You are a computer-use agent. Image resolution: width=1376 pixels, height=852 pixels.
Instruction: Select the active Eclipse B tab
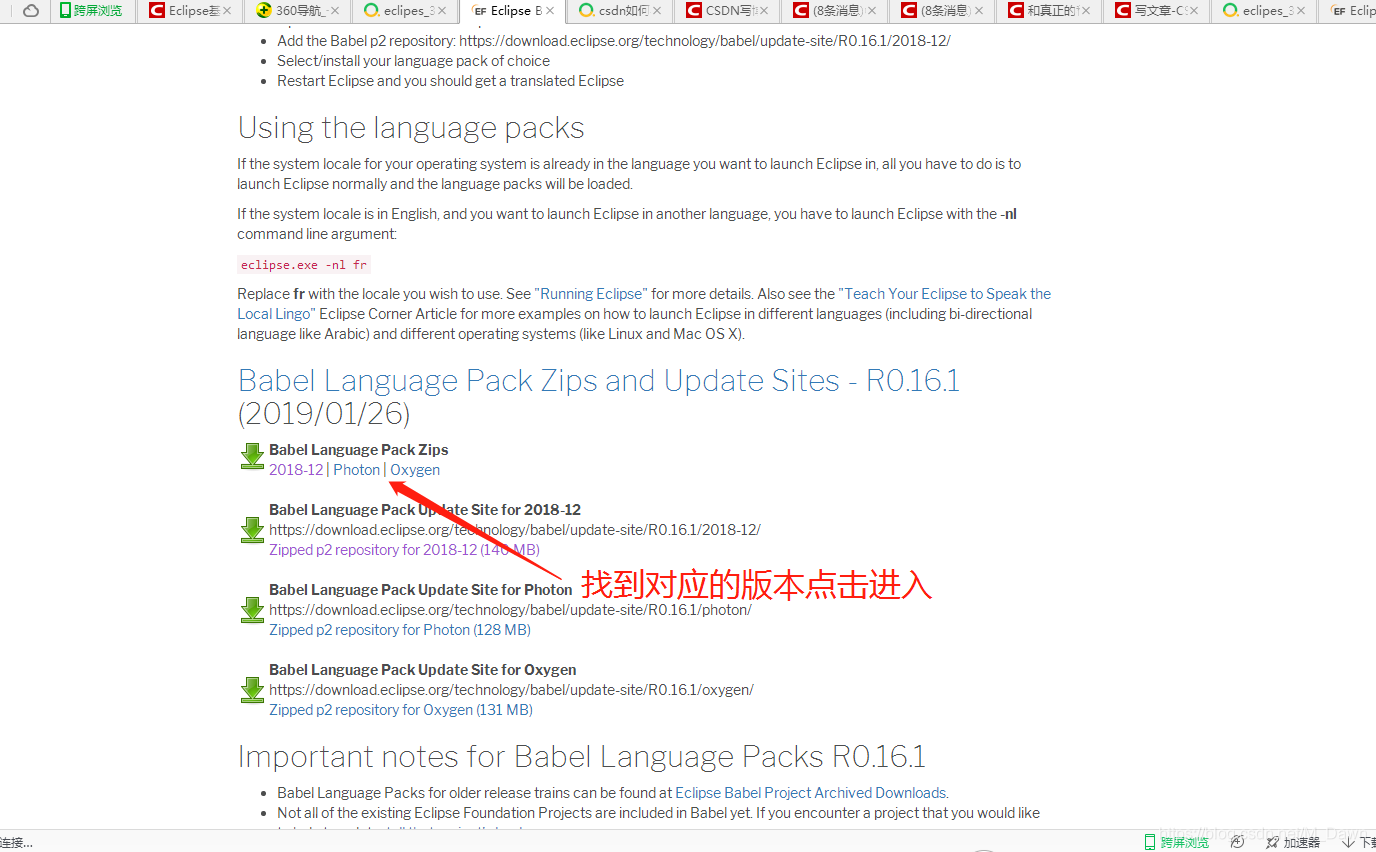pyautogui.click(x=512, y=11)
